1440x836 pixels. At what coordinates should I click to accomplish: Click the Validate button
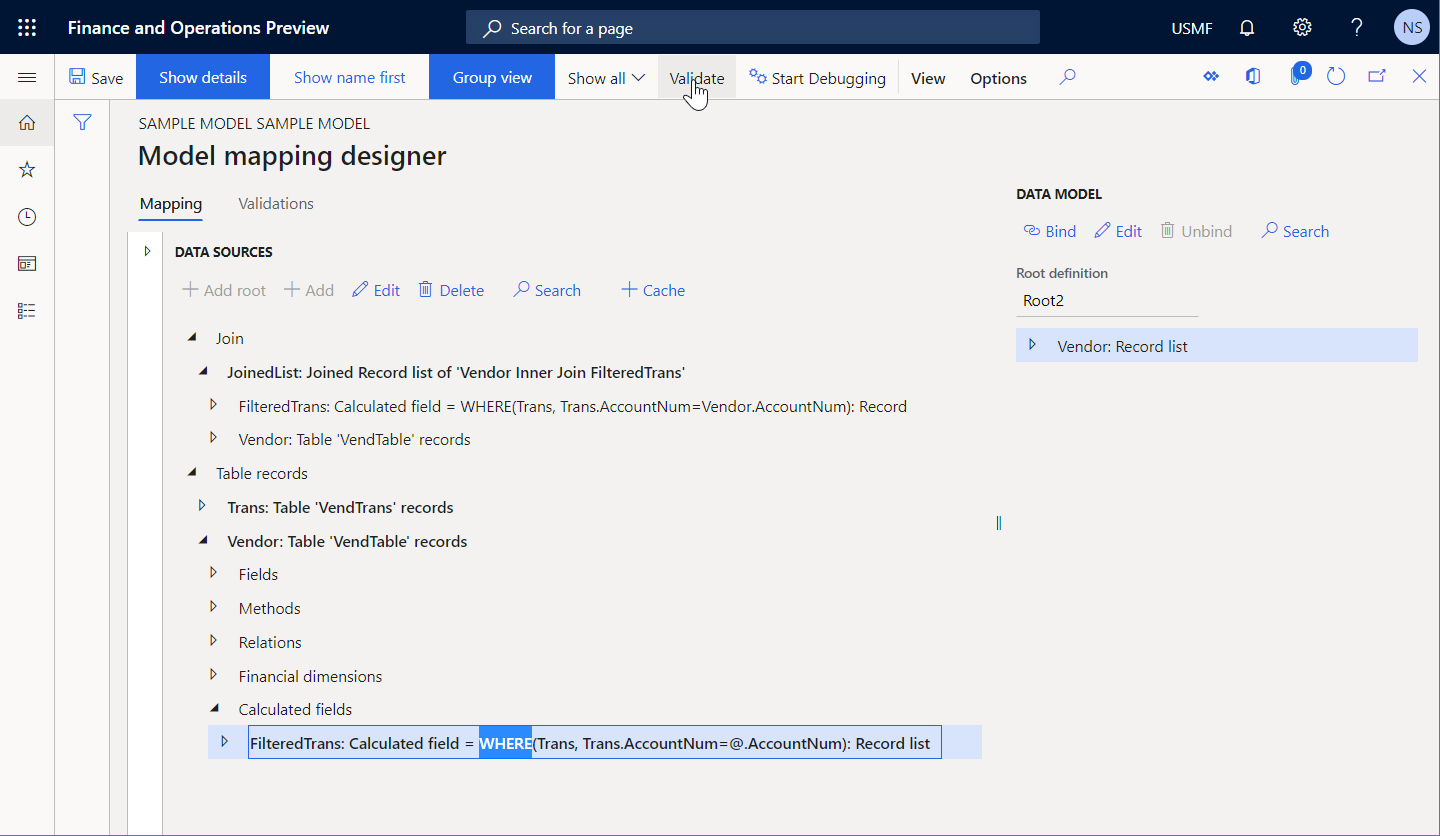click(x=696, y=77)
